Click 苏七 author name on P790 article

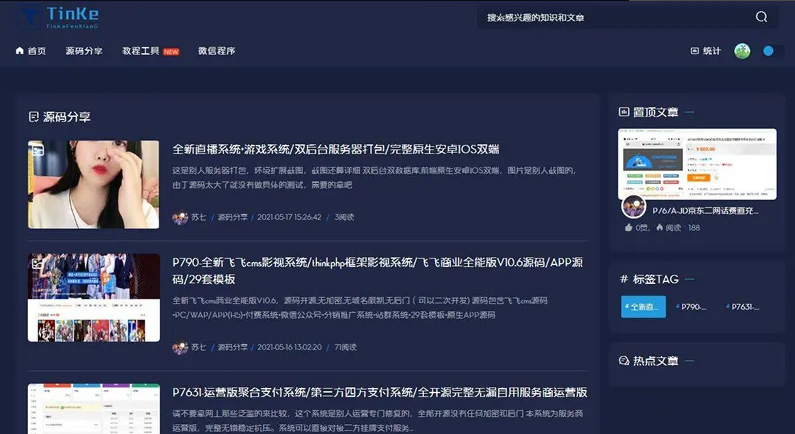pyautogui.click(x=198, y=347)
